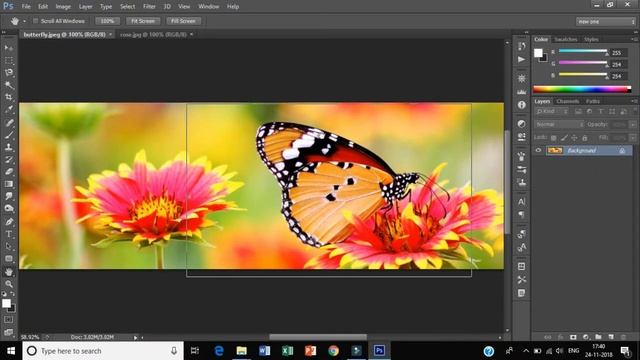Screen dimensions: 640x360
Task: Enable Scroll All Windows checkbox
Action: pyautogui.click(x=36, y=21)
